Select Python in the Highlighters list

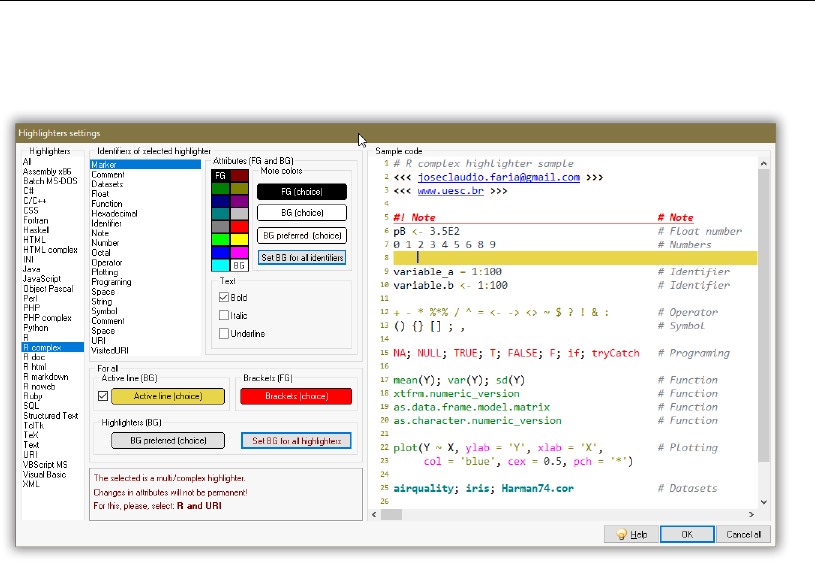[36, 327]
